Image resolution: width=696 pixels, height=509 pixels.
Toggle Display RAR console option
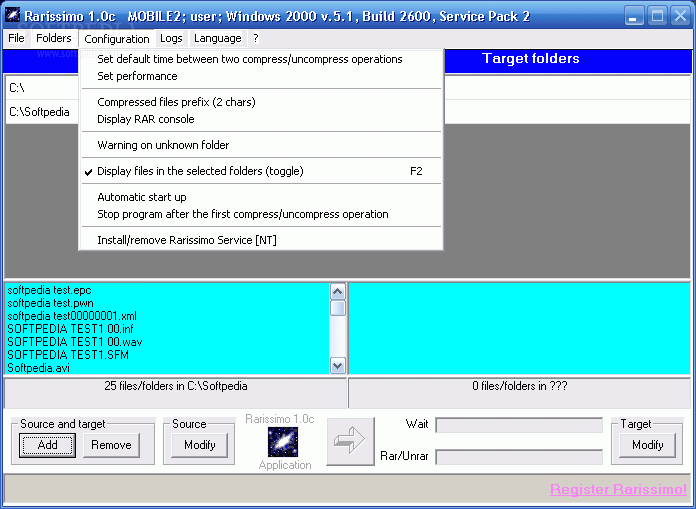pos(261,119)
